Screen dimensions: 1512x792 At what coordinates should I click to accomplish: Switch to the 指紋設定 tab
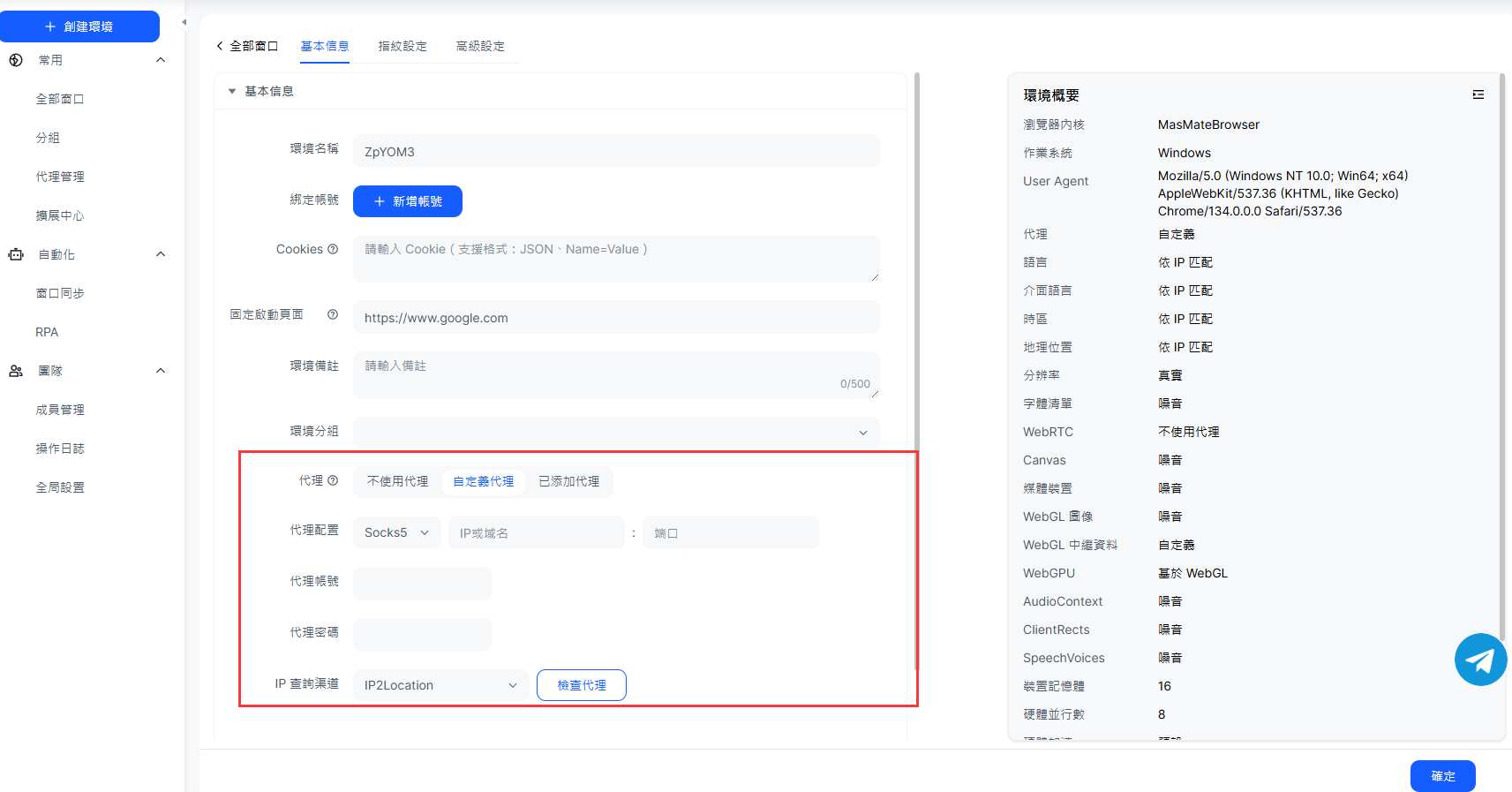402,46
